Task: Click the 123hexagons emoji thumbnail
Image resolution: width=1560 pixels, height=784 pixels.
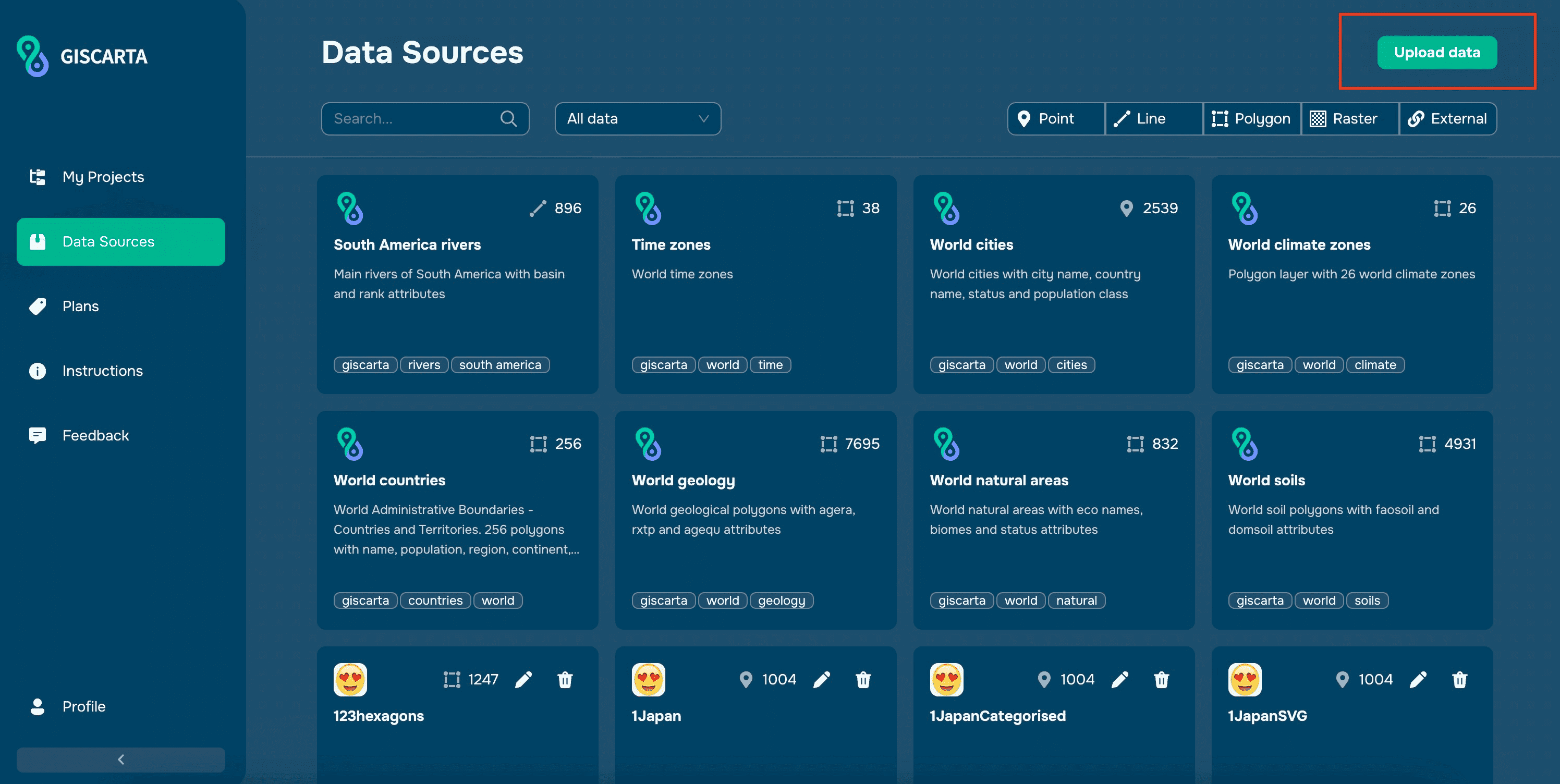Action: coord(350,679)
